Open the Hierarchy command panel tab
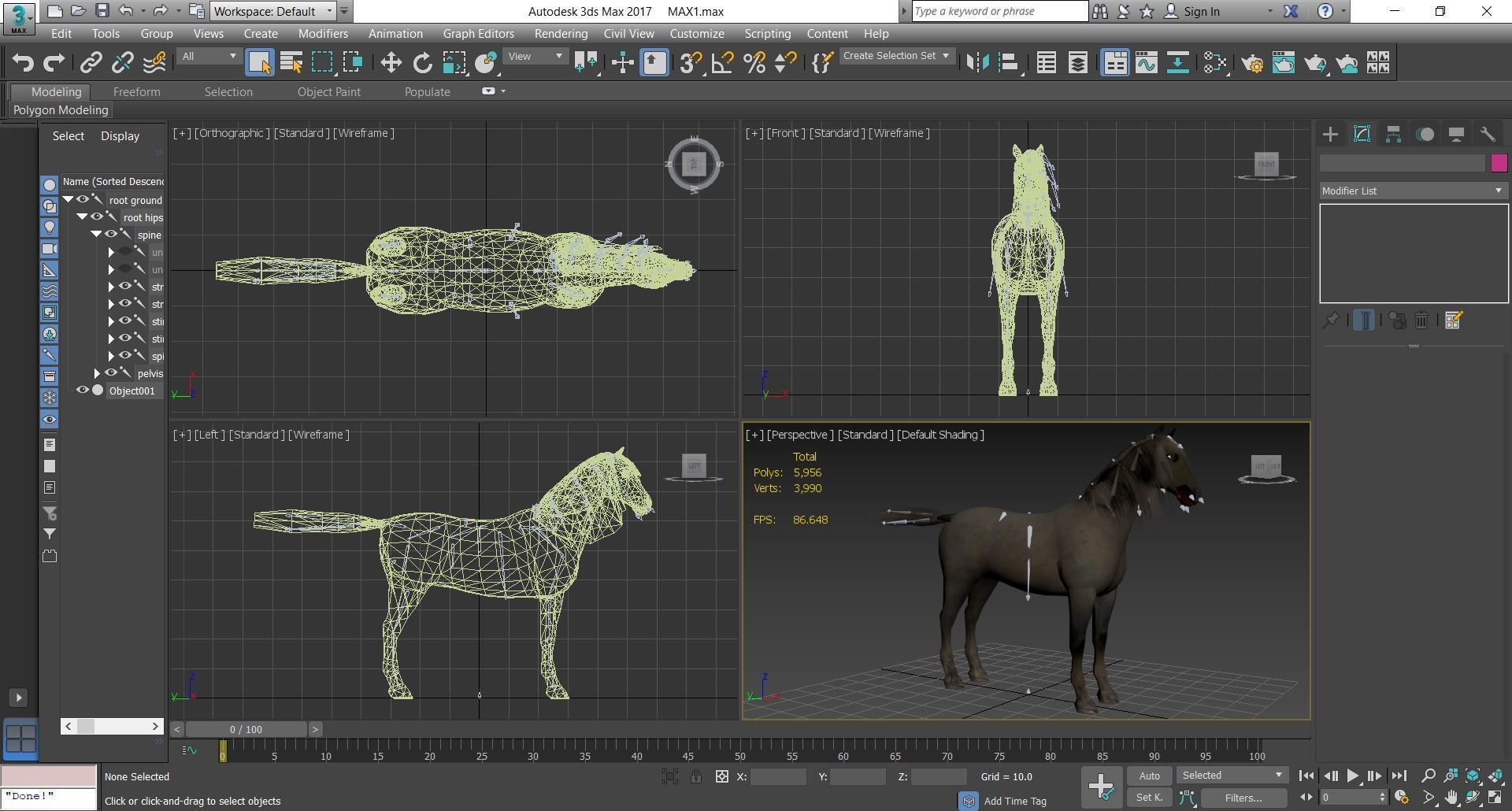The width and height of the screenshot is (1512, 811). point(1393,134)
